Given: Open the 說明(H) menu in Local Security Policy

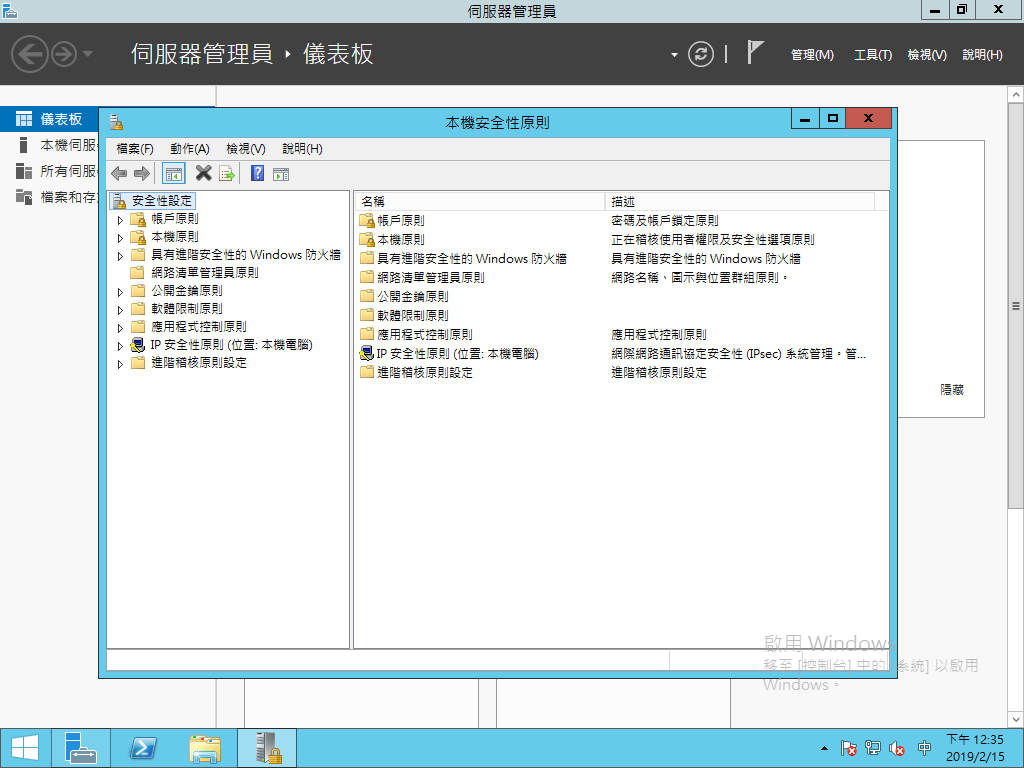Looking at the screenshot, I should [x=302, y=149].
